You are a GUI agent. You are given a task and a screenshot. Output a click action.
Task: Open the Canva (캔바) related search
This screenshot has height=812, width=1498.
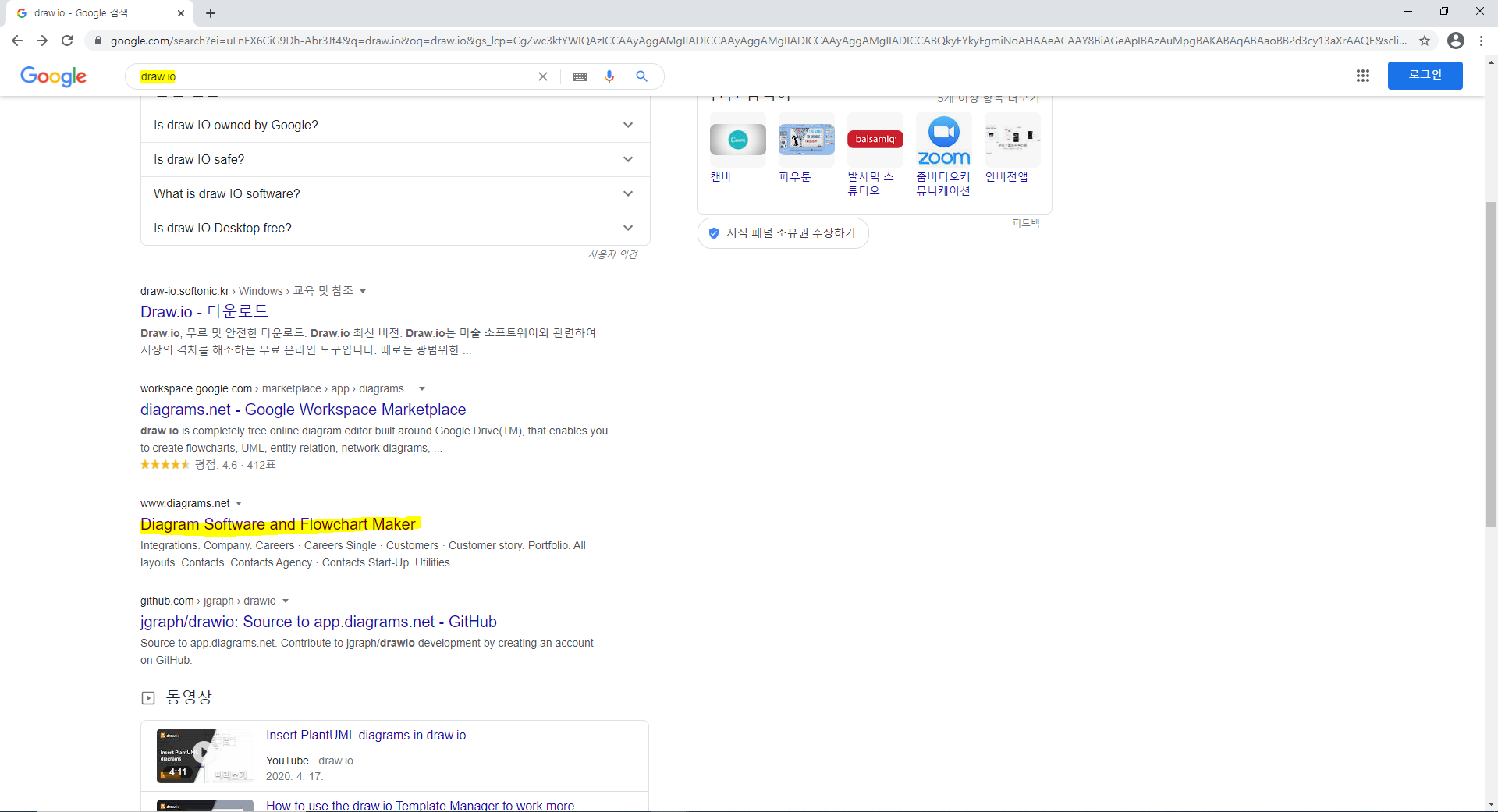[x=737, y=148]
